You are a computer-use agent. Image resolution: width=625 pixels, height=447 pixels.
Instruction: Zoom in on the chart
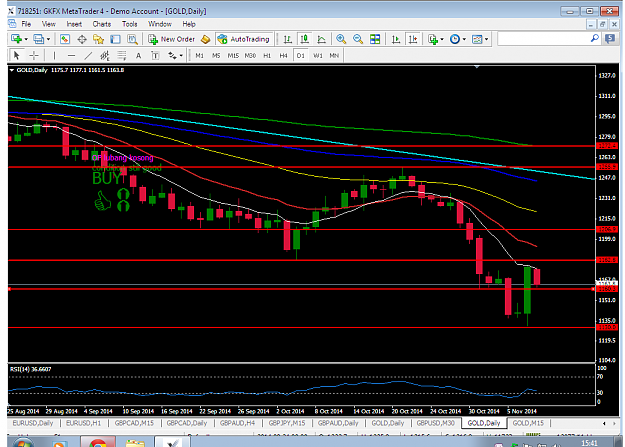coord(341,39)
